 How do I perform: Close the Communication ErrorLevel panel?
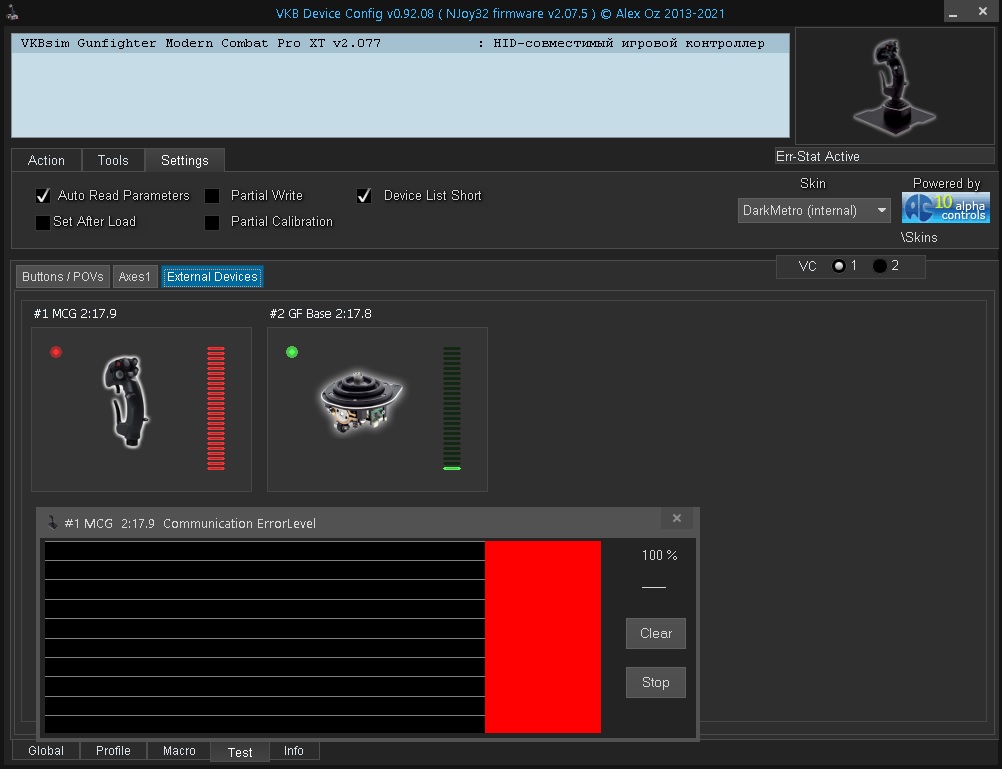[x=677, y=518]
